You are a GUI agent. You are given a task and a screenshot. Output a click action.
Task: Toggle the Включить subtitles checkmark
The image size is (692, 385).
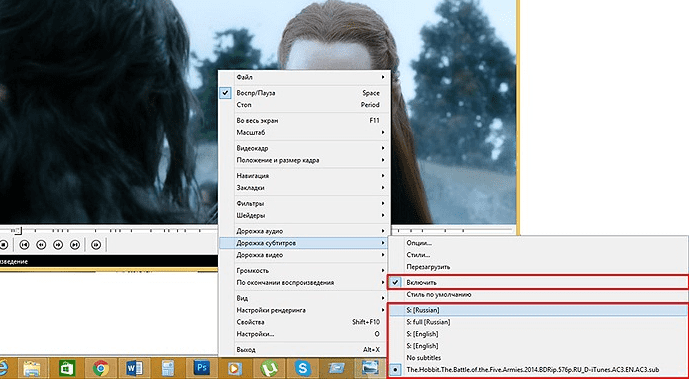pyautogui.click(x=538, y=282)
